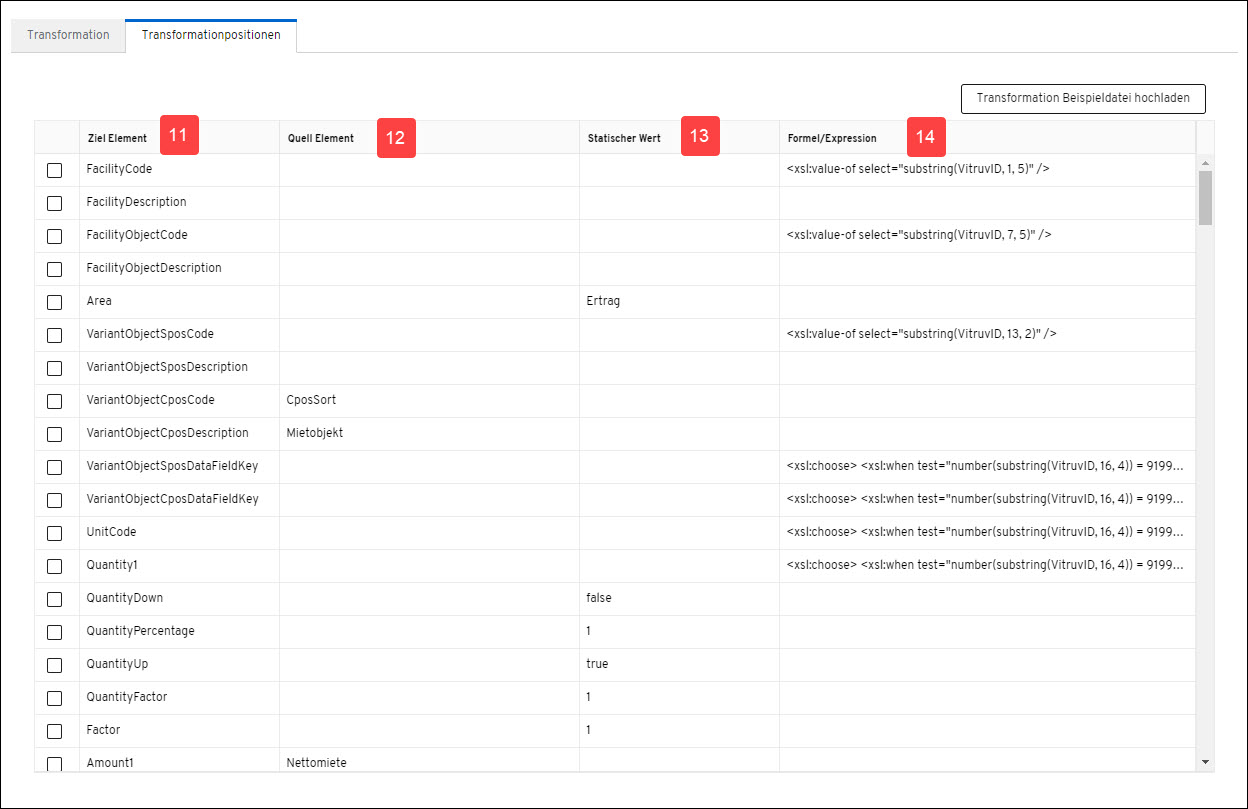Sort by the Ziel Element column header
The image size is (1248, 809).
(x=117, y=138)
